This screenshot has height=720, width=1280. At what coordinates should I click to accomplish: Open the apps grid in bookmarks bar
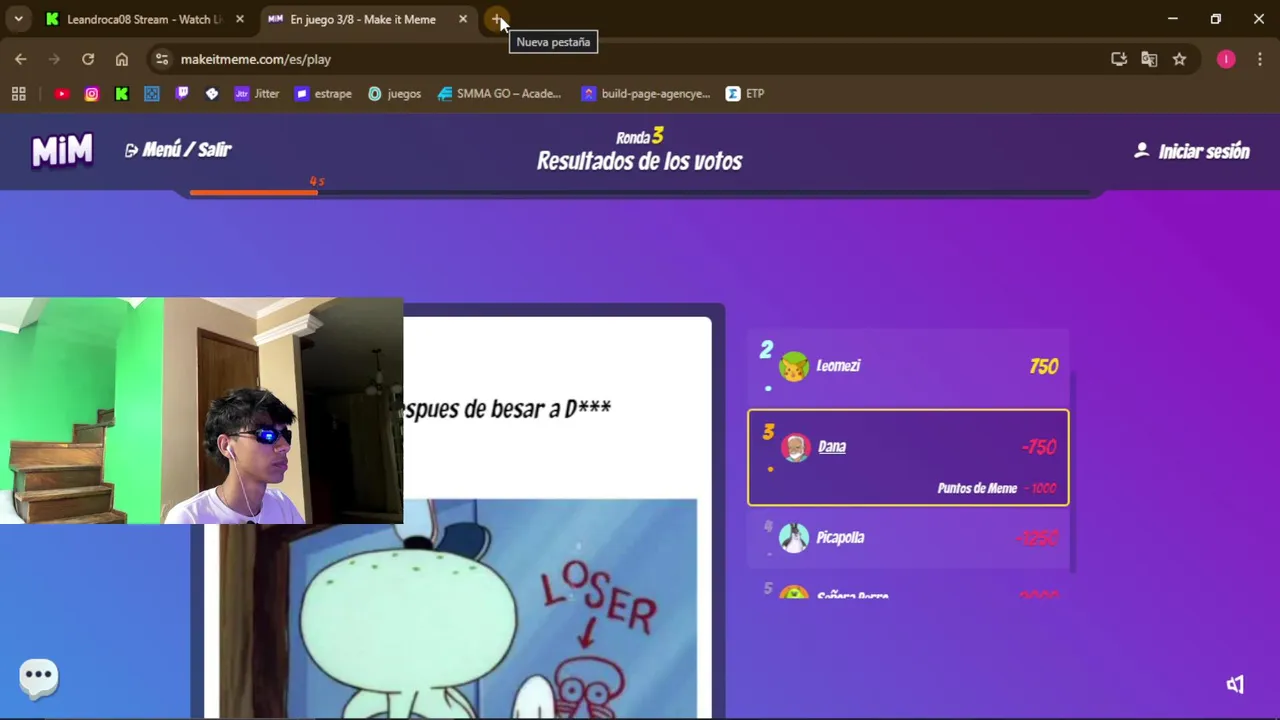(x=18, y=94)
